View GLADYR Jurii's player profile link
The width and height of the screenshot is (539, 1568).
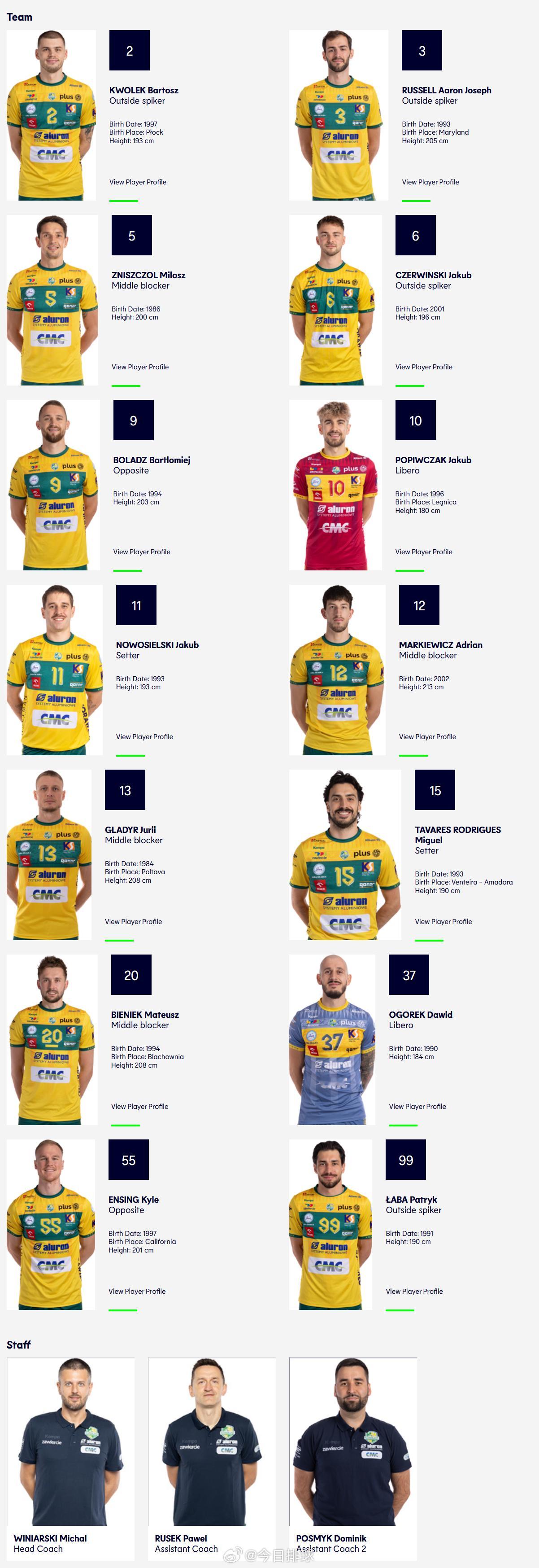click(x=133, y=922)
